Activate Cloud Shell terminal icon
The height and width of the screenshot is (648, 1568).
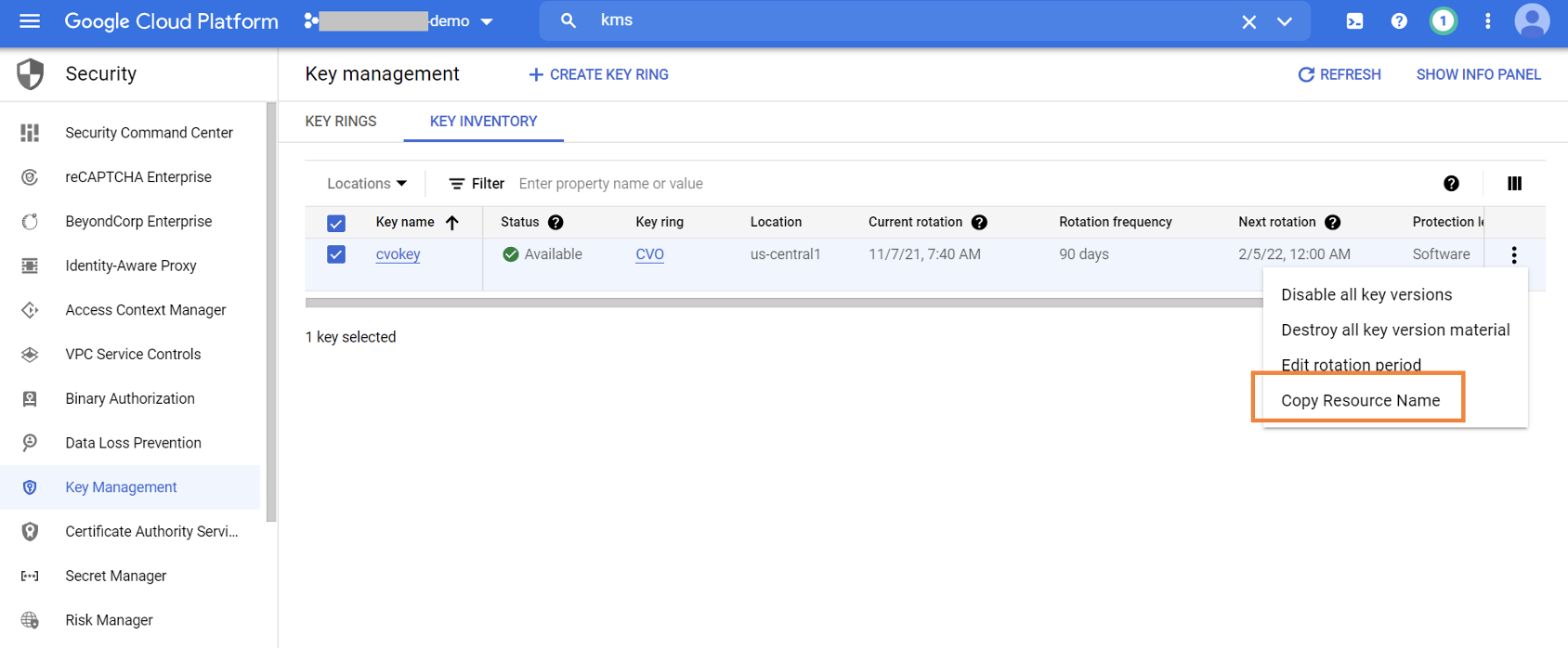pos(1354,20)
